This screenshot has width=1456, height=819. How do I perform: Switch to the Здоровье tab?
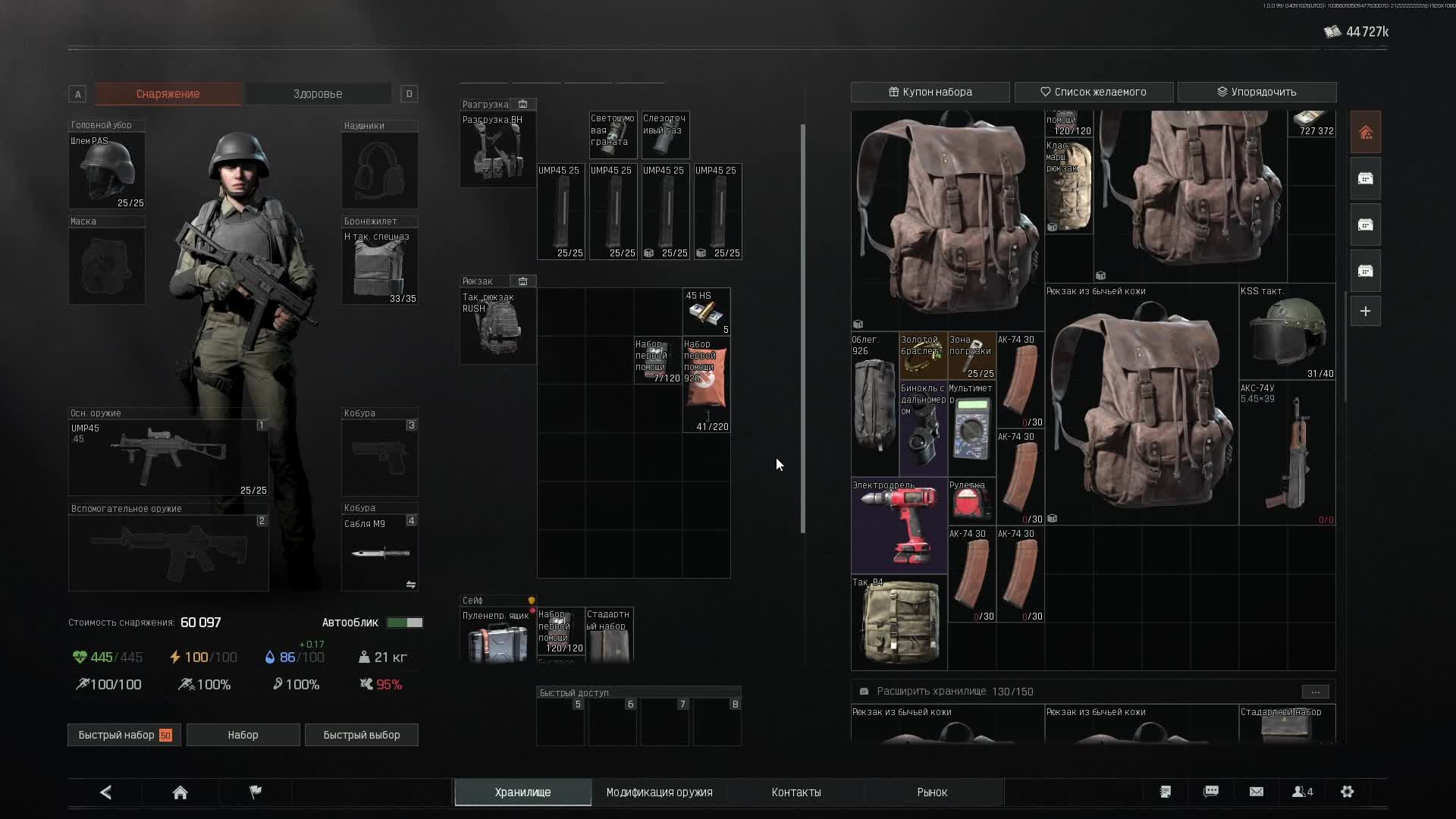click(318, 94)
